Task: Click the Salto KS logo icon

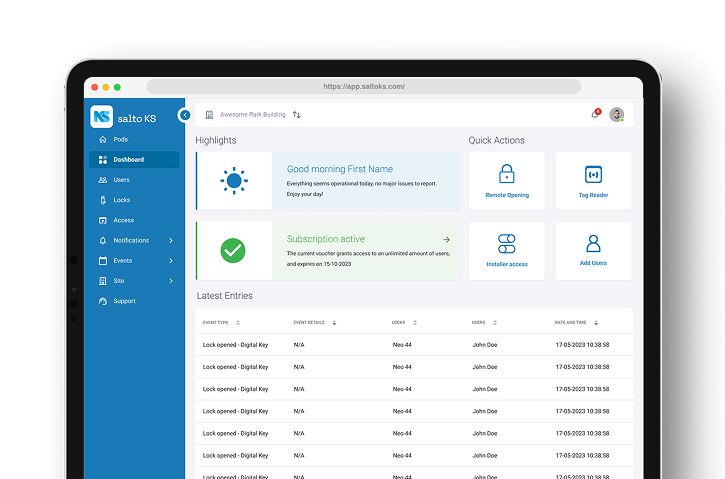Action: (101, 117)
